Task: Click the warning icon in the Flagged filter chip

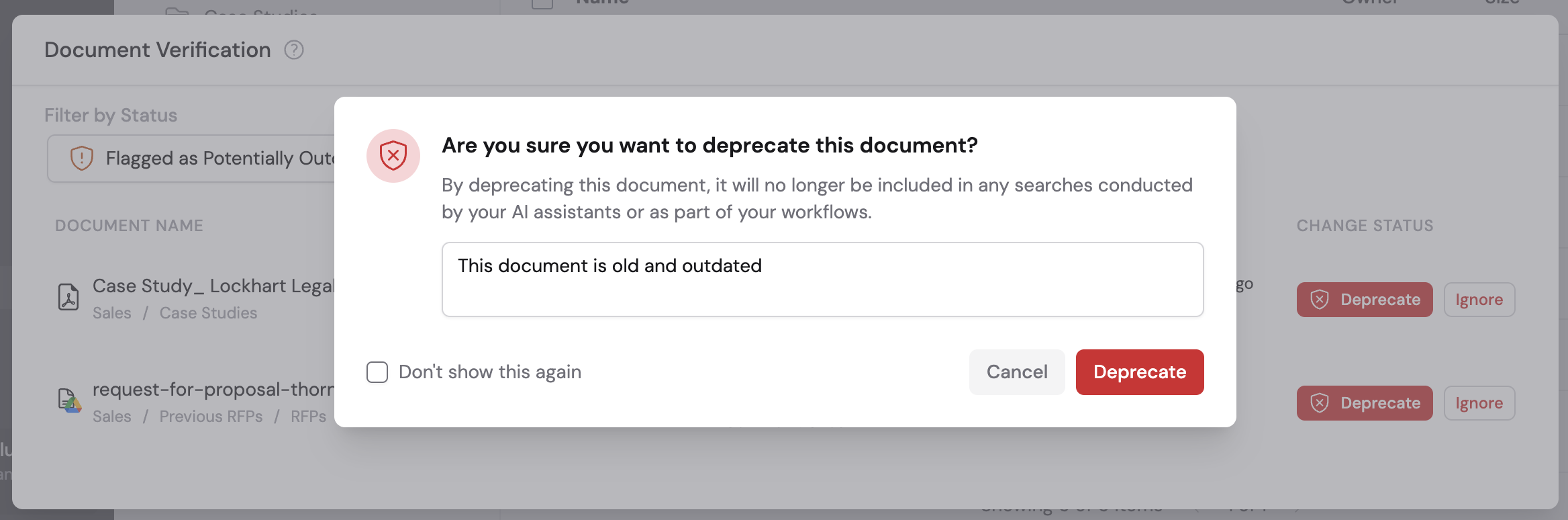Action: [81, 159]
